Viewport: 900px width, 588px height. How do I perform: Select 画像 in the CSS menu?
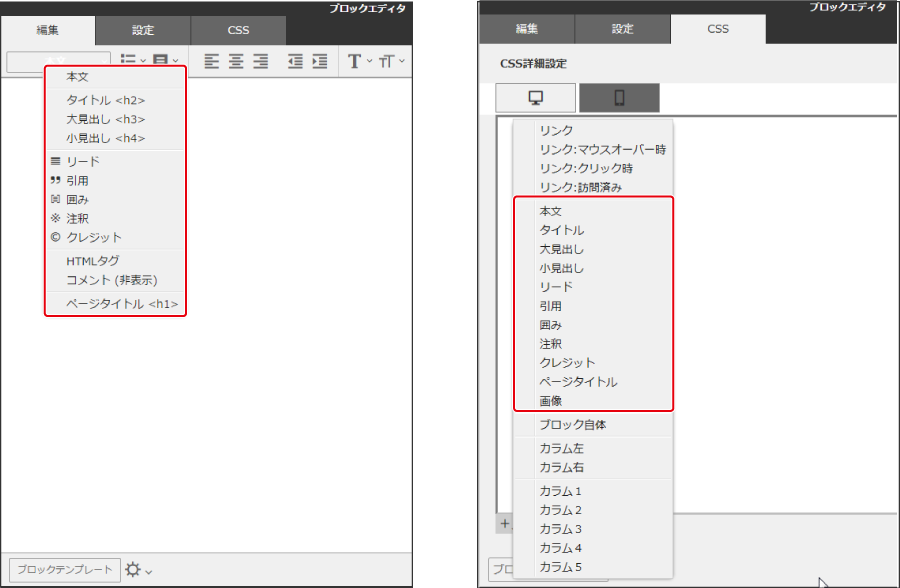coord(593,401)
